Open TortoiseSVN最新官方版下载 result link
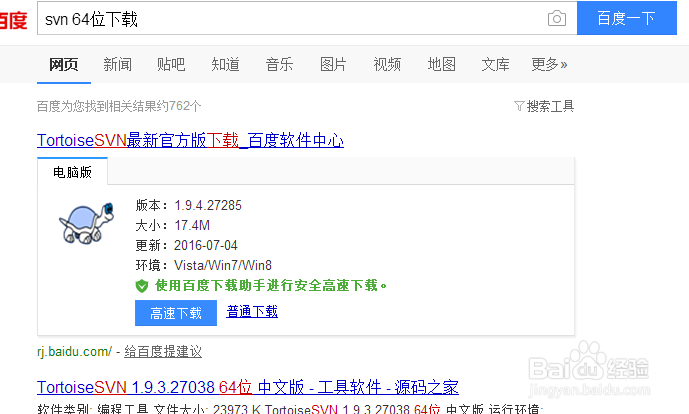The width and height of the screenshot is (689, 414). [190, 141]
